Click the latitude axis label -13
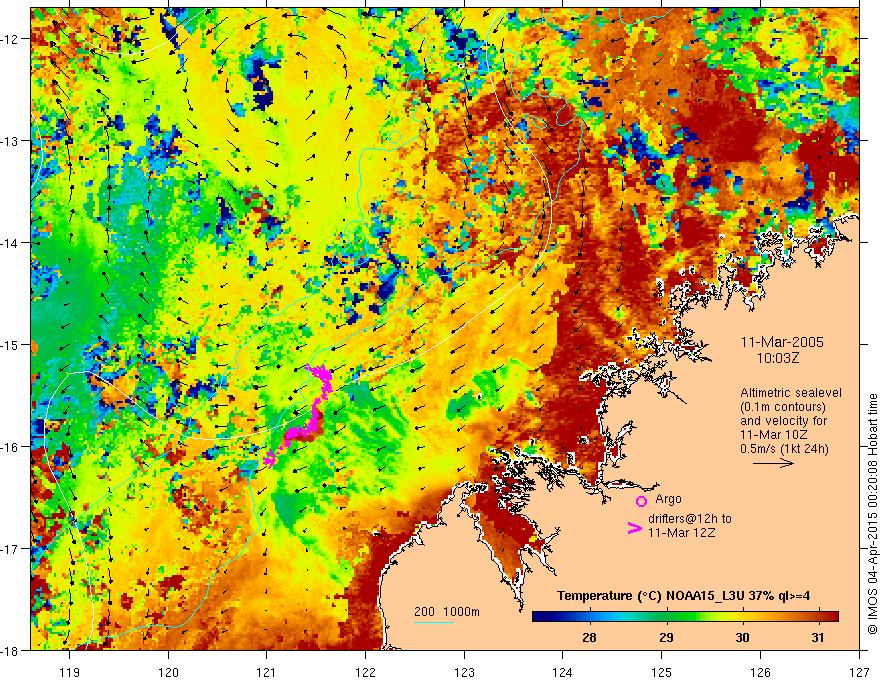Viewport: 880px width, 680px height. (11, 141)
